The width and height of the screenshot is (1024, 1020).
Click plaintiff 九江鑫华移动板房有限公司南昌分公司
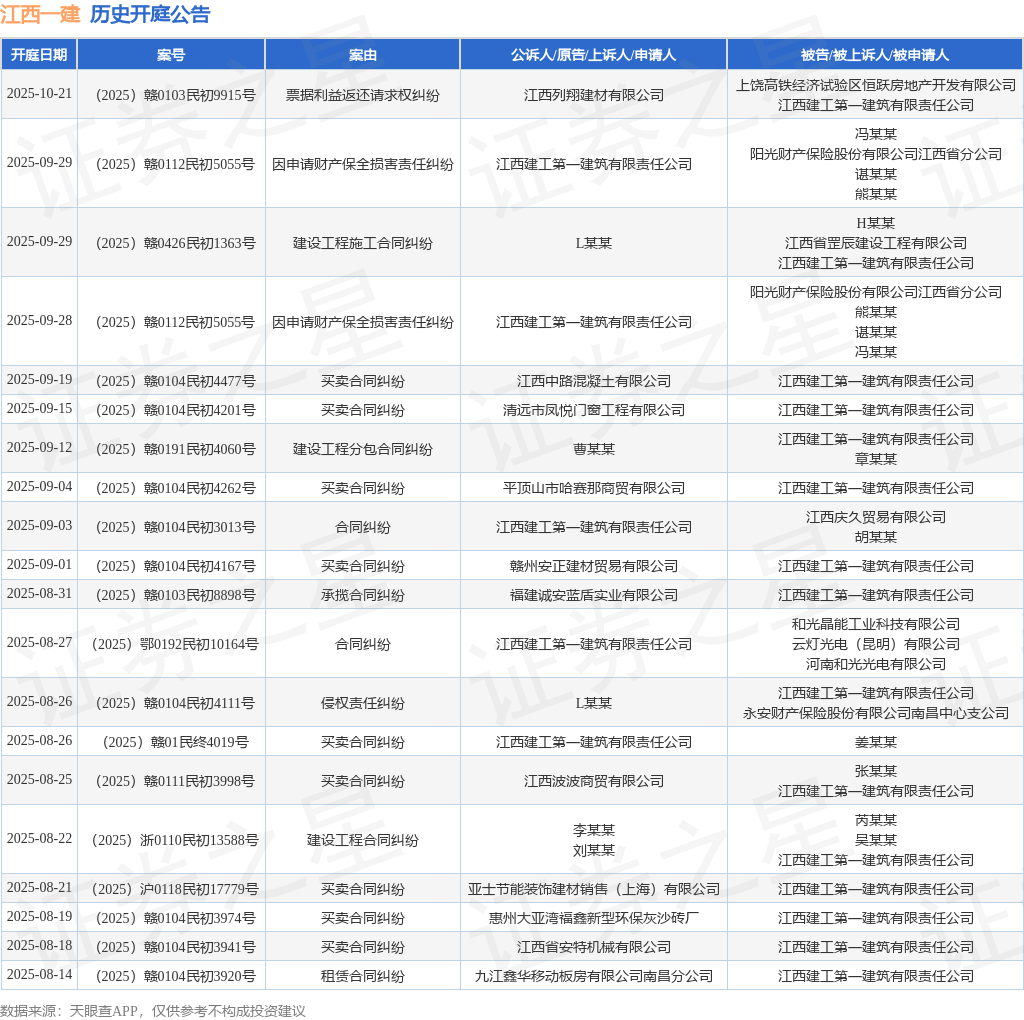[x=594, y=977]
